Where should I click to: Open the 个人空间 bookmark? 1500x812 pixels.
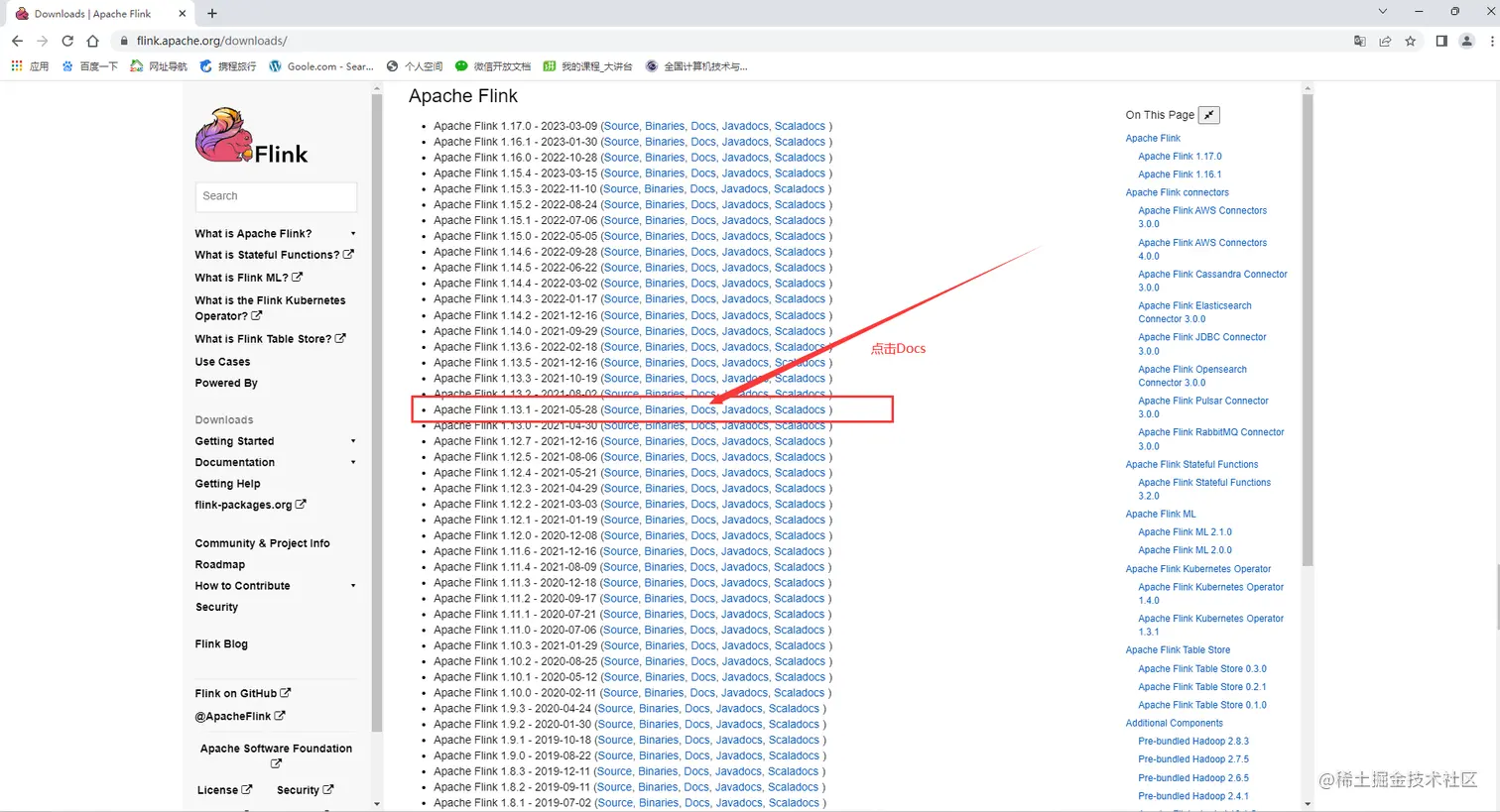point(415,66)
